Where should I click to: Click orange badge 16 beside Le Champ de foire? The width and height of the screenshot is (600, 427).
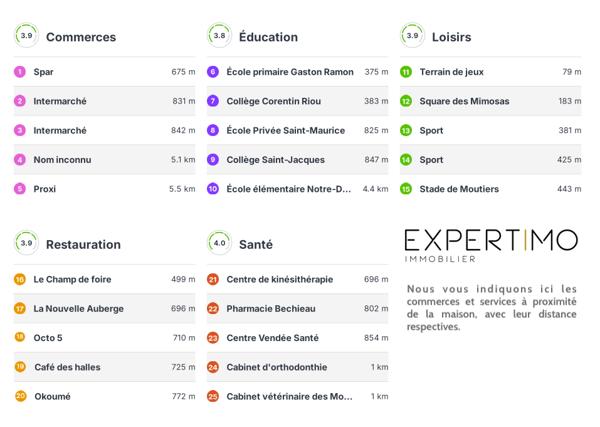(20, 280)
